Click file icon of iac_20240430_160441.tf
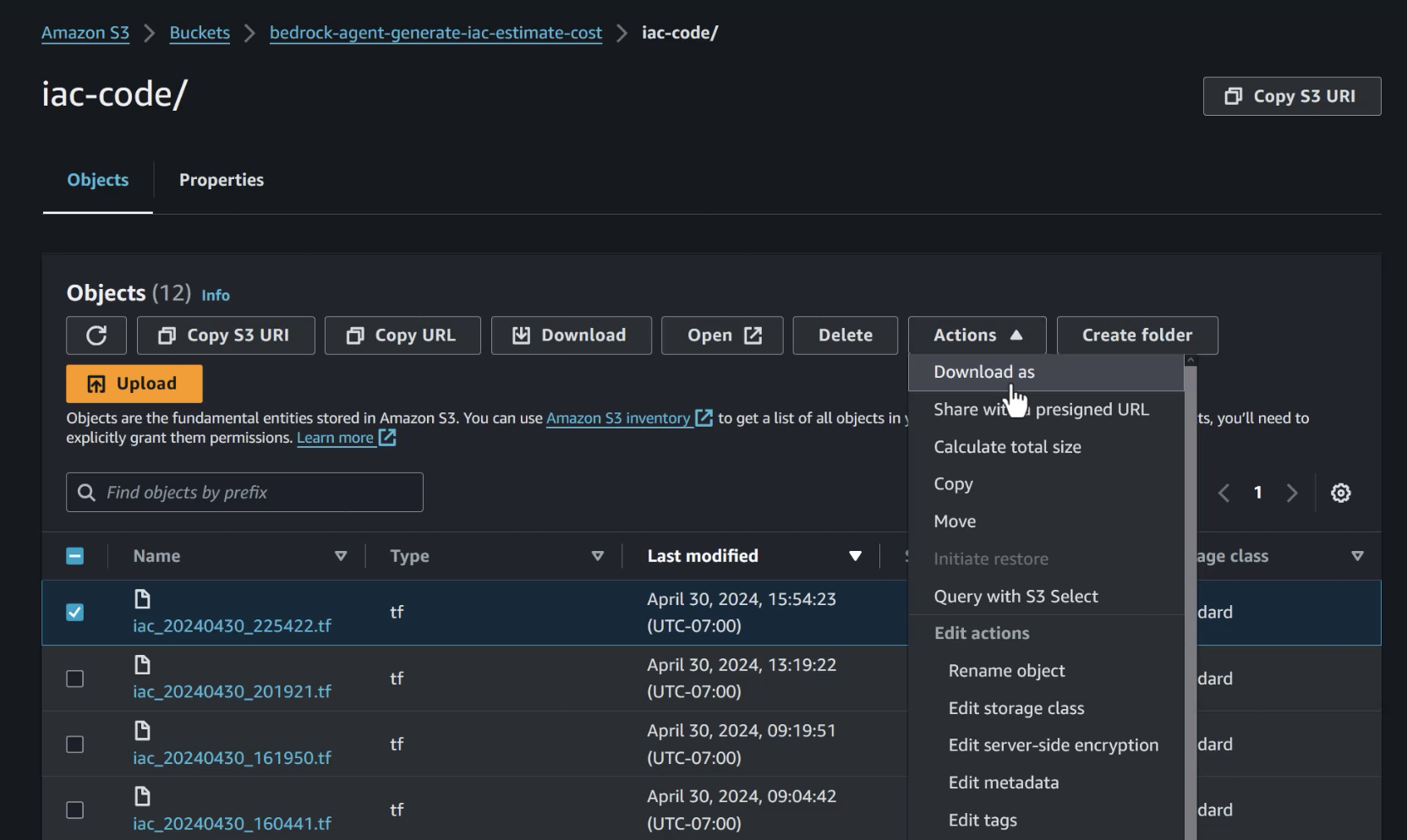Image resolution: width=1407 pixels, height=840 pixels. 142,797
